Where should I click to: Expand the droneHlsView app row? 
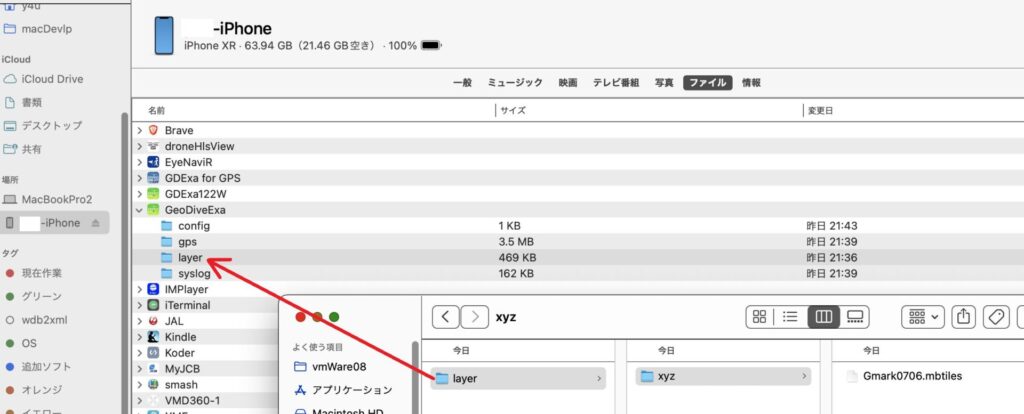pos(139,146)
